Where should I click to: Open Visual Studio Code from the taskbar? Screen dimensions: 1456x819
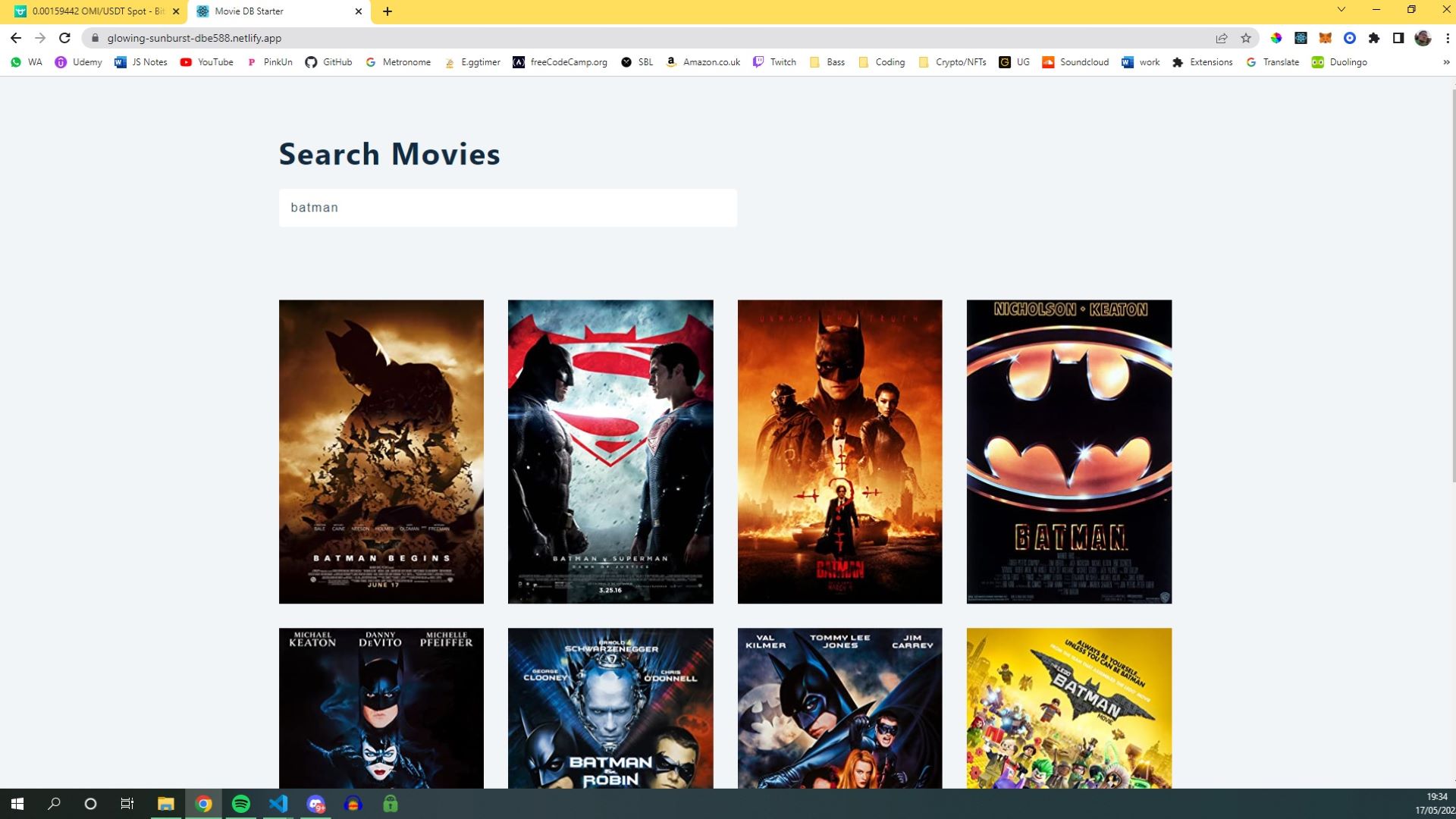click(278, 804)
